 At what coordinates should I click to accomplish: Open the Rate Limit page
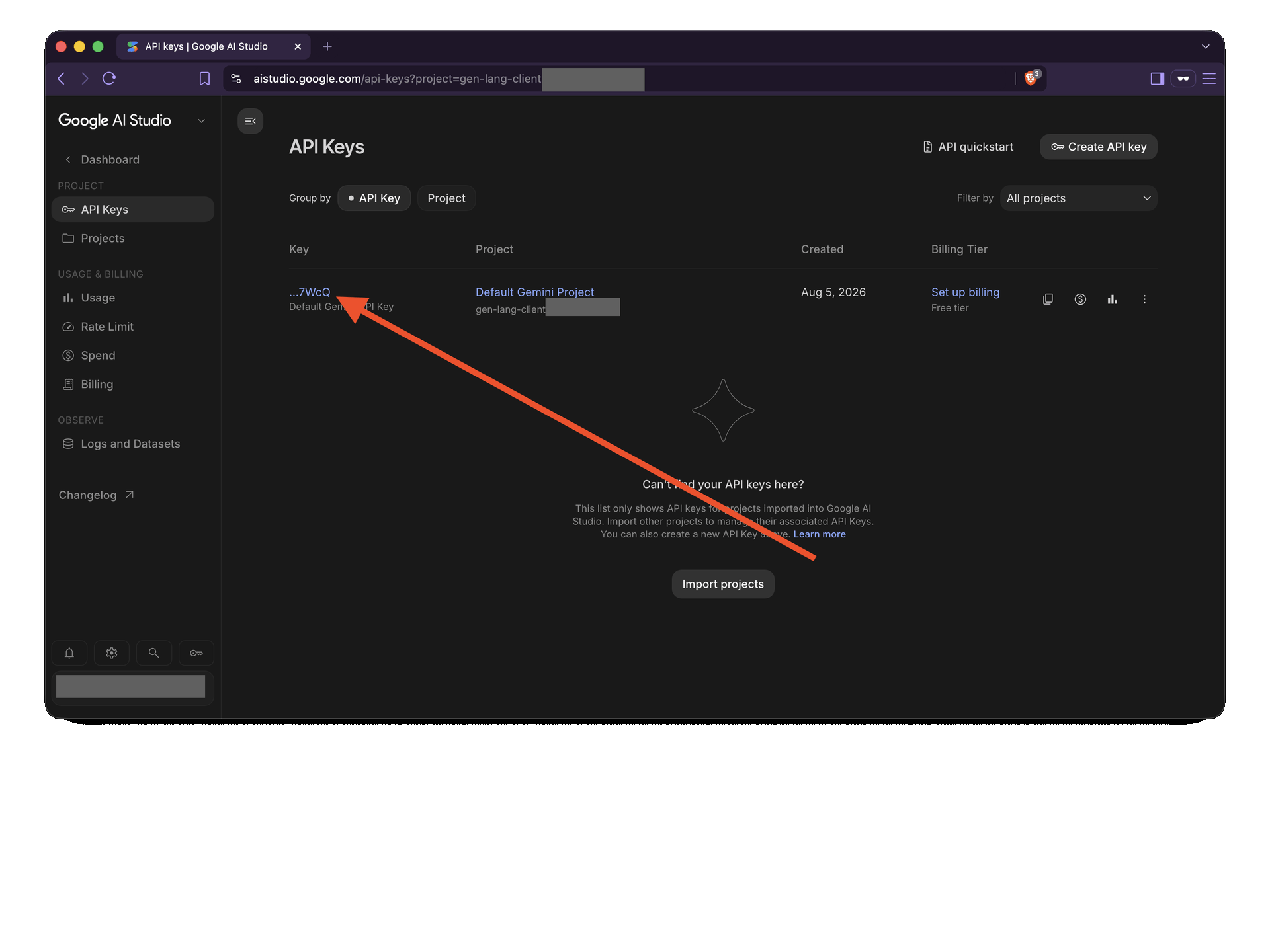point(133,327)
